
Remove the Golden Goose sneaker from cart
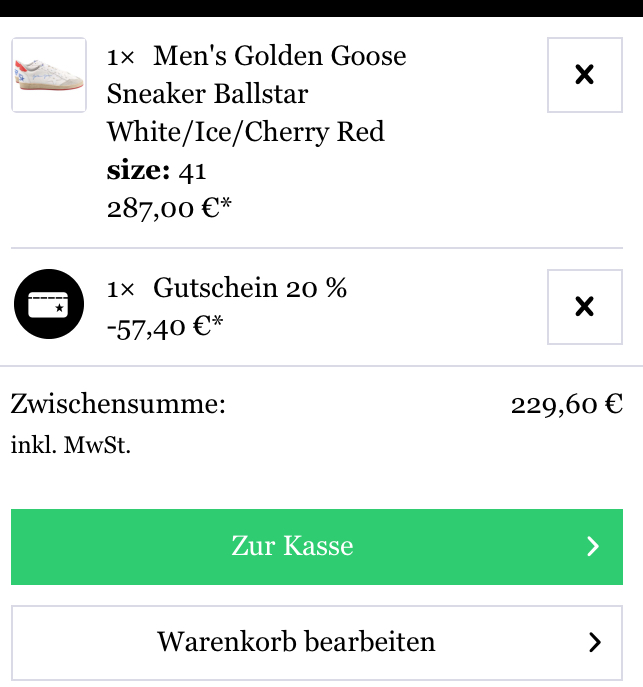click(x=585, y=75)
